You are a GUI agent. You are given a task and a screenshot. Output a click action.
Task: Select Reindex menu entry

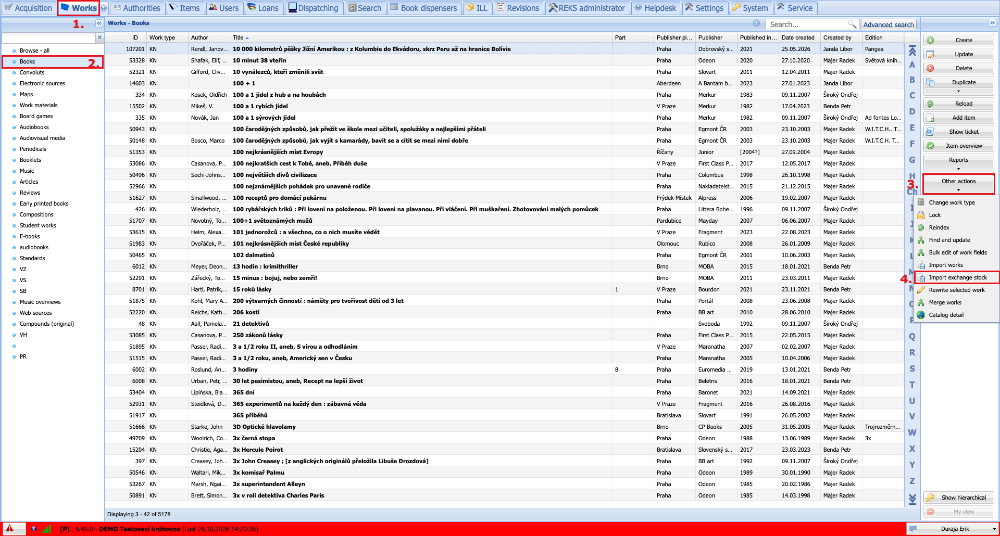(x=957, y=227)
